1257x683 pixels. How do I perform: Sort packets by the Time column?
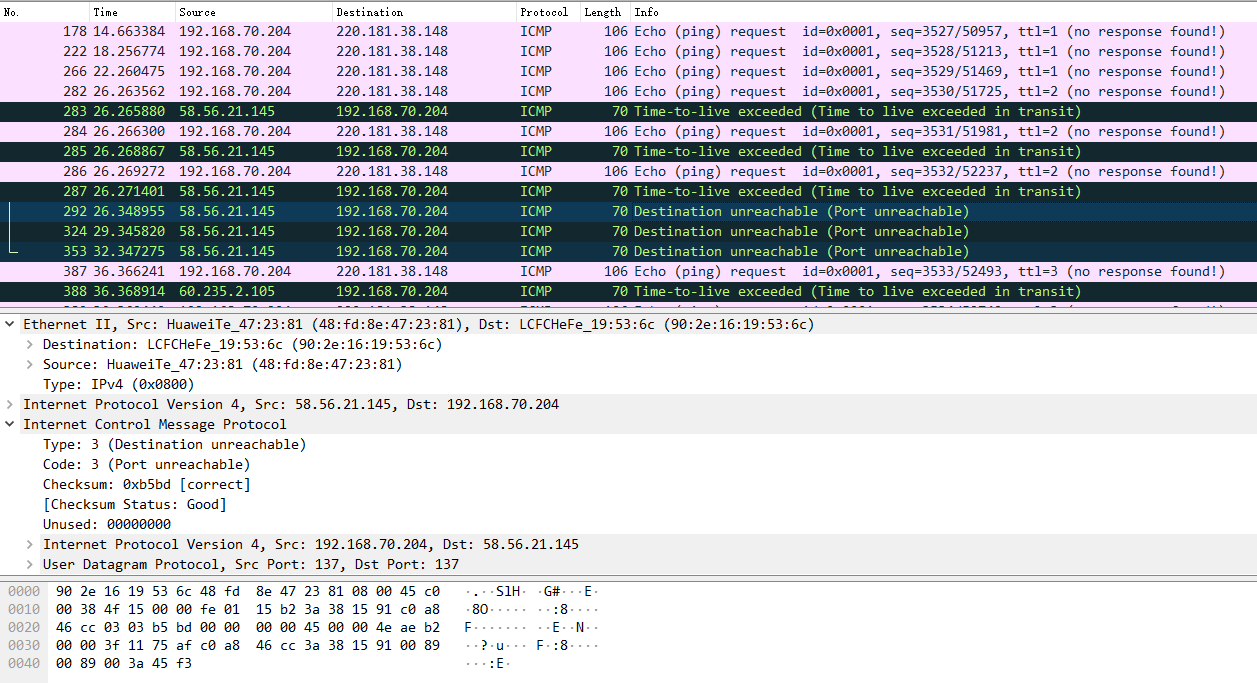coord(105,12)
